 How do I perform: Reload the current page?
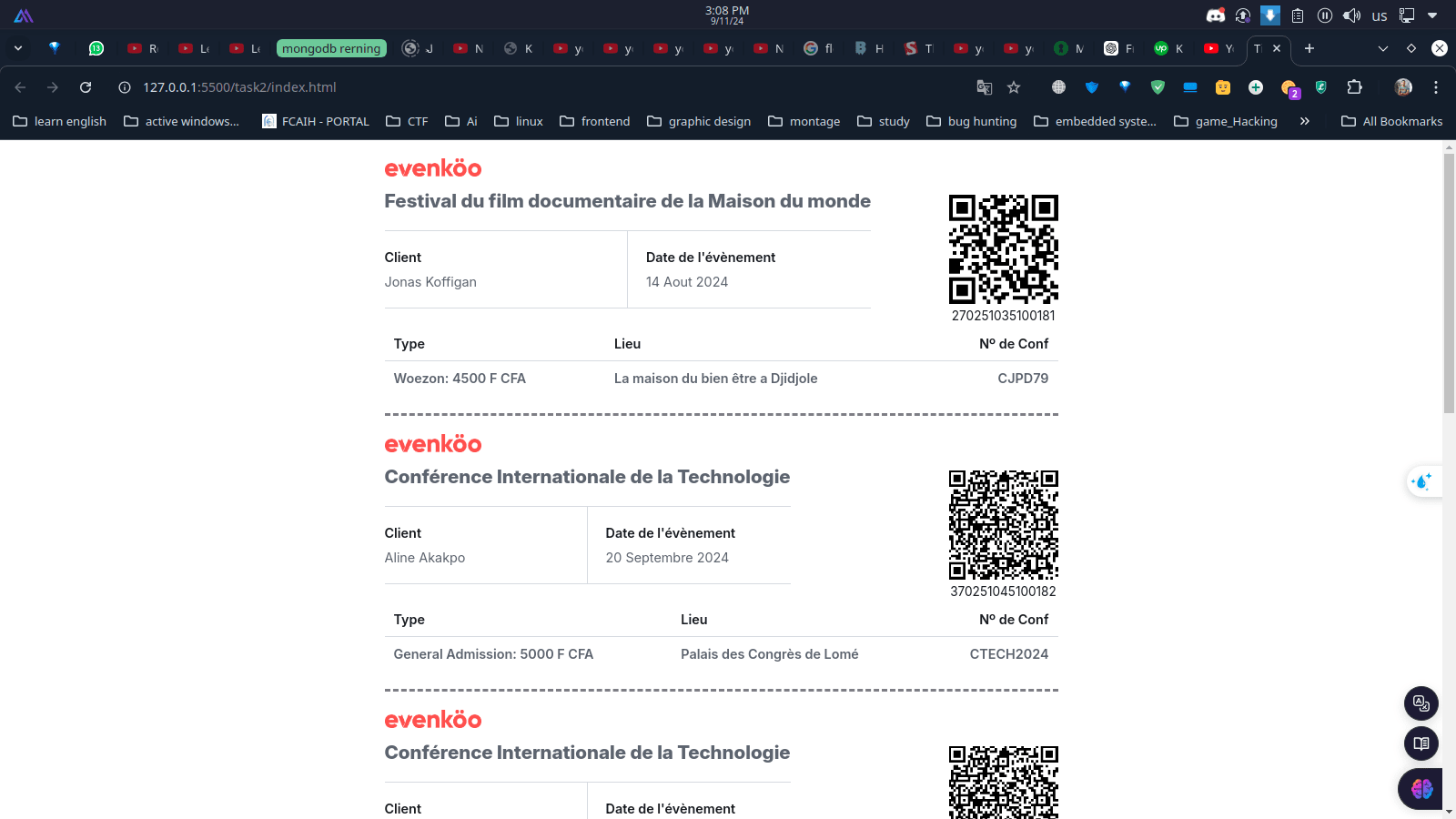click(86, 87)
